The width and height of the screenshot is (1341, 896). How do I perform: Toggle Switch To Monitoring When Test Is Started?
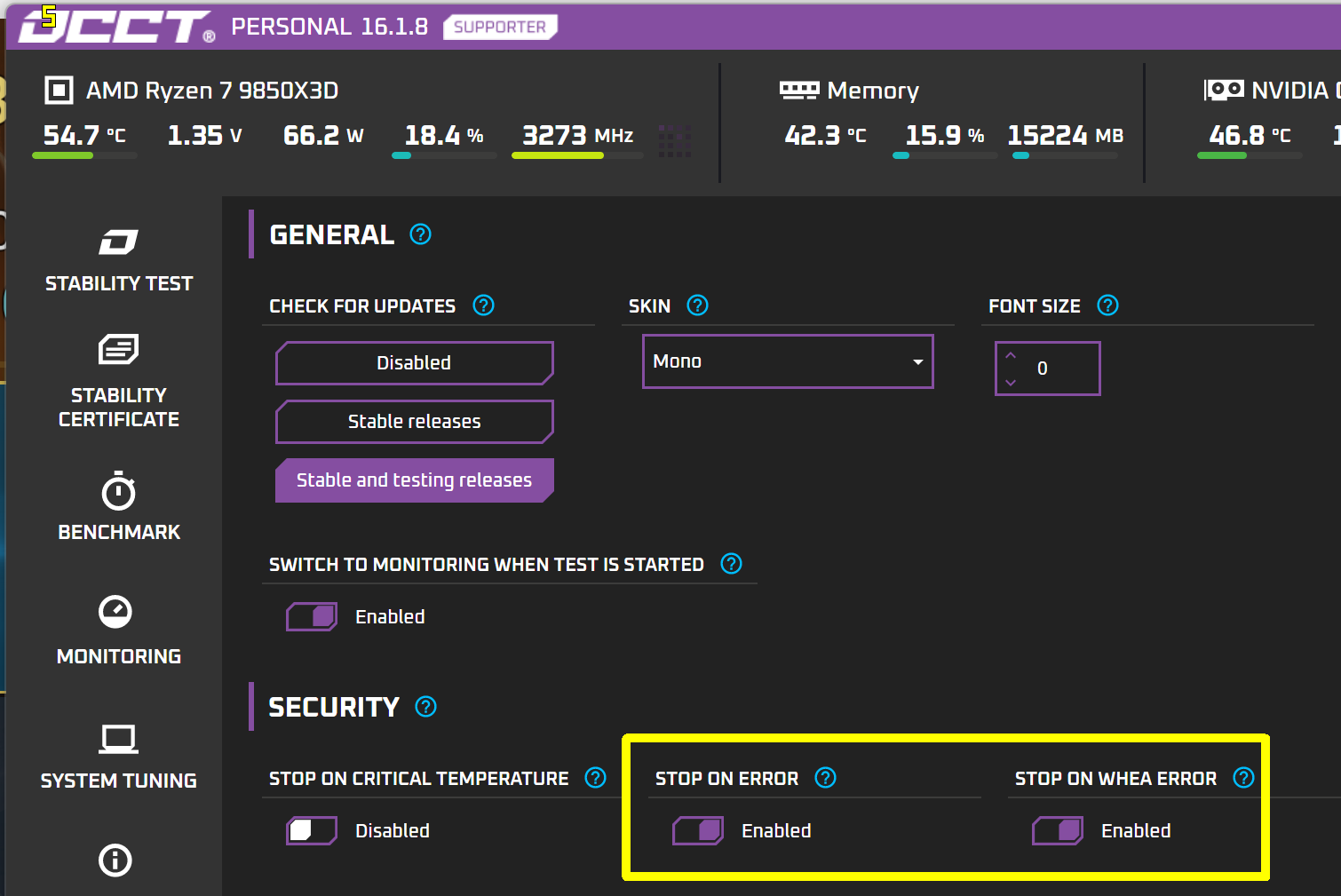point(312,616)
